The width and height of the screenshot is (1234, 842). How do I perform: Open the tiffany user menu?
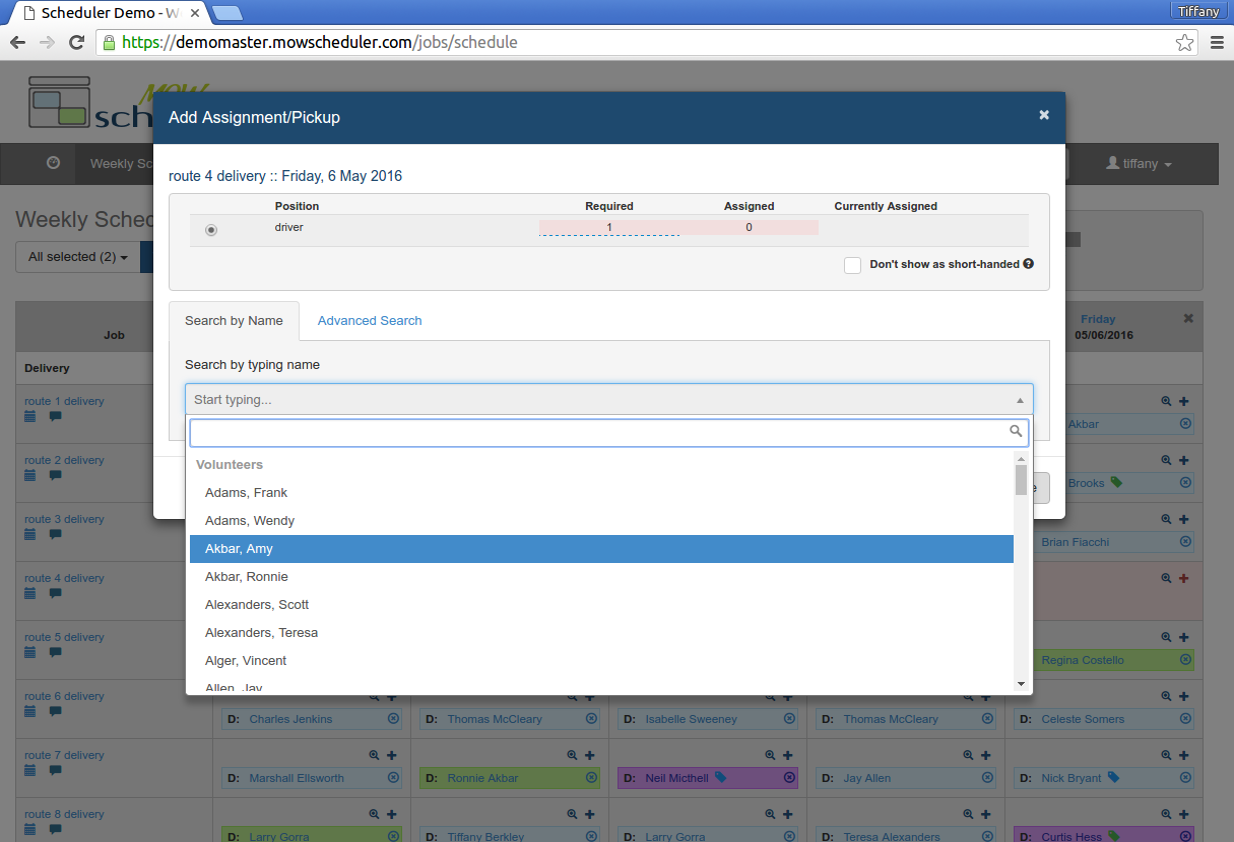(x=1139, y=164)
